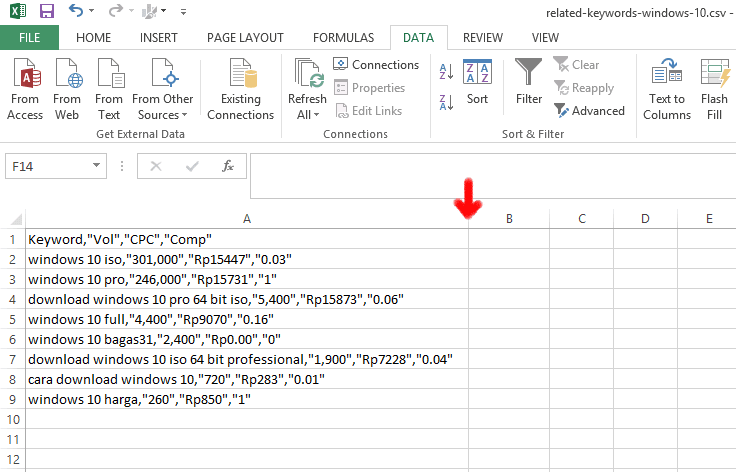Click the Flash Fill icon
Image resolution: width=736 pixels, height=472 pixels.
pos(715,72)
